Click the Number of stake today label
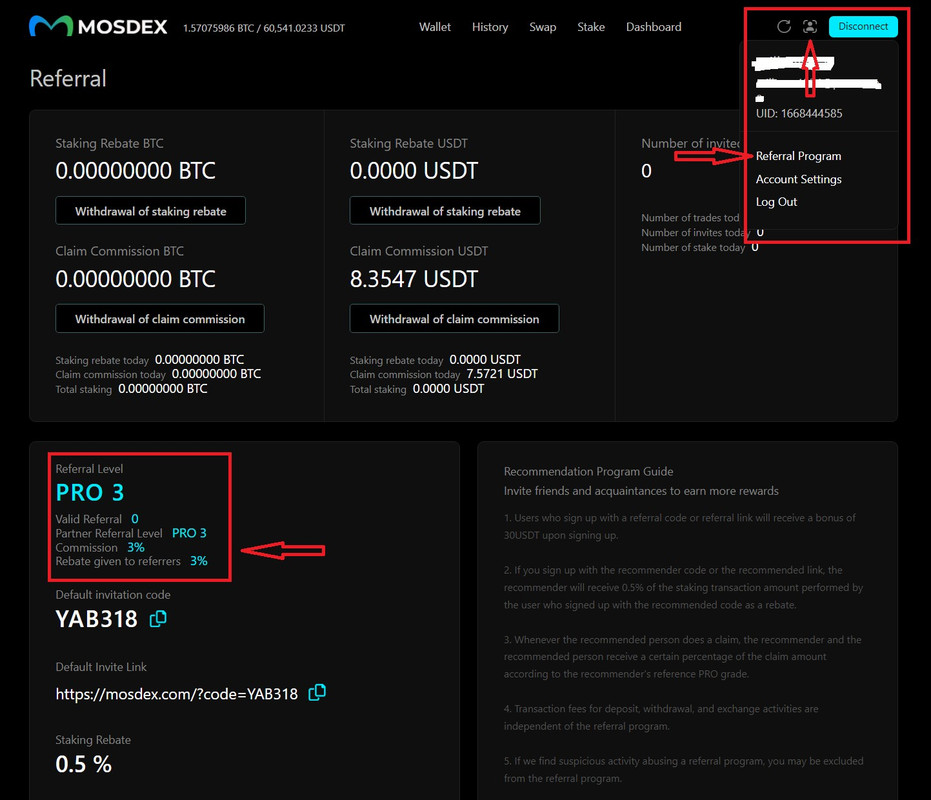The height and width of the screenshot is (800, 931). click(x=693, y=248)
